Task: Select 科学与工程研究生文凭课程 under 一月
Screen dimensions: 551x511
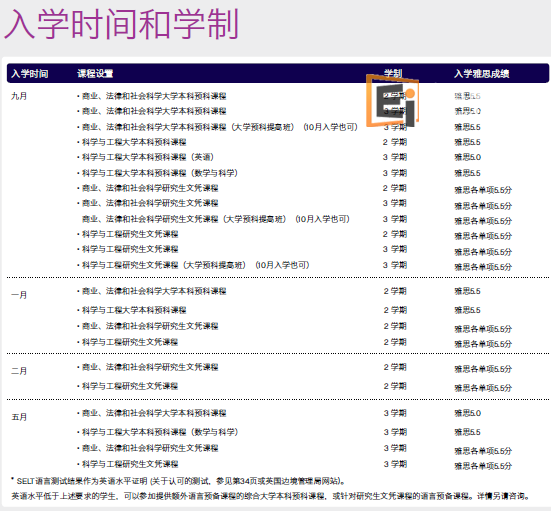Action: (x=128, y=342)
